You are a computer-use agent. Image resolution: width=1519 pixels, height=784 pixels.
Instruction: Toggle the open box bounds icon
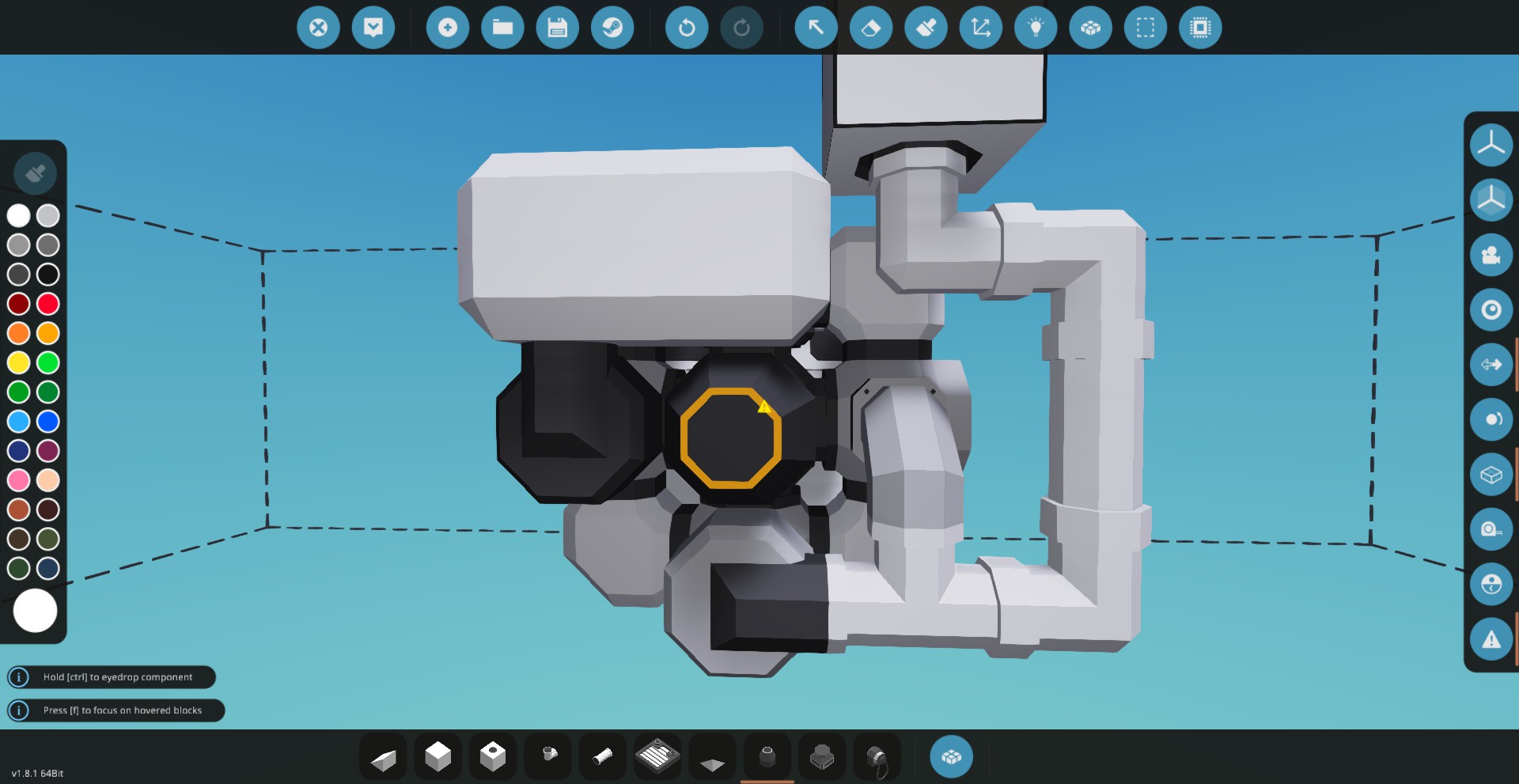pyautogui.click(x=1491, y=475)
